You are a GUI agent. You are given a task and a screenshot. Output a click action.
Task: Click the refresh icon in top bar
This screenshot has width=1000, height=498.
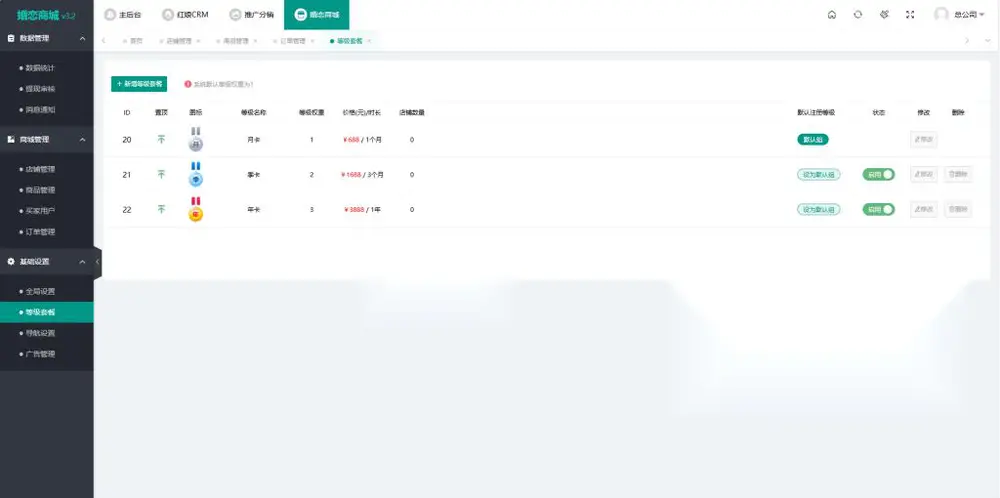[858, 15]
